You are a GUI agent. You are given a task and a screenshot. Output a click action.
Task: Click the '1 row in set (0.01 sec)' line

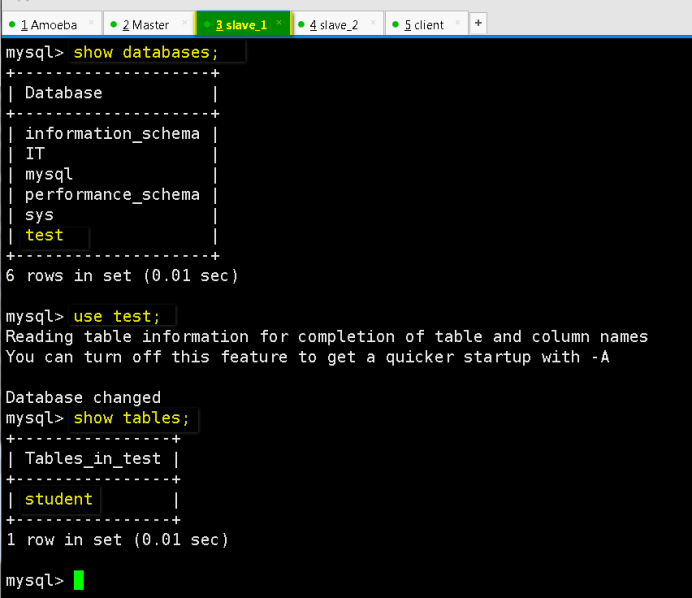117,540
